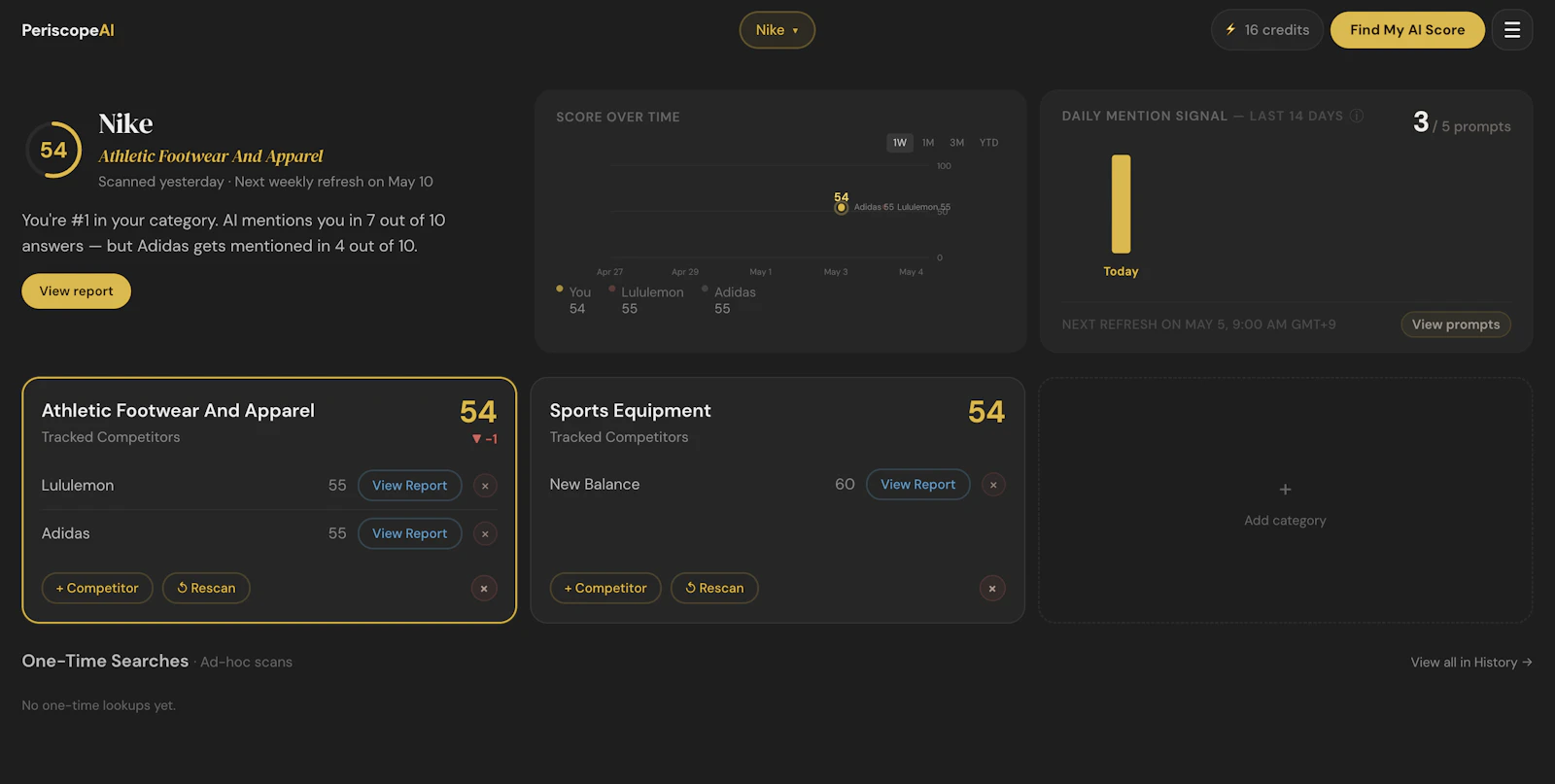The image size is (1555, 784).
Task: Open View all in History link
Action: click(x=1471, y=663)
